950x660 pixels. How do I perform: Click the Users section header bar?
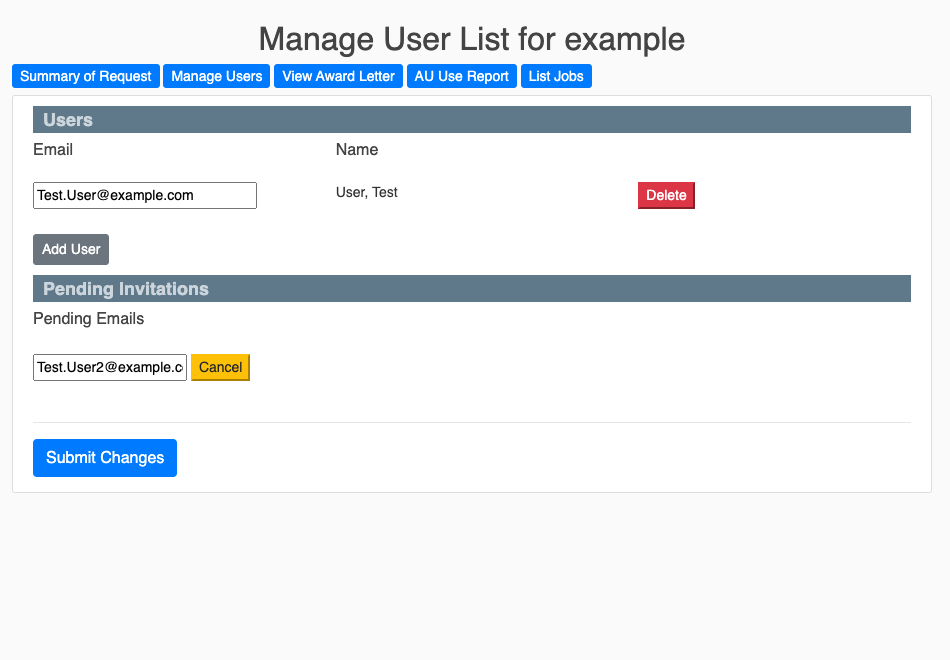471,120
